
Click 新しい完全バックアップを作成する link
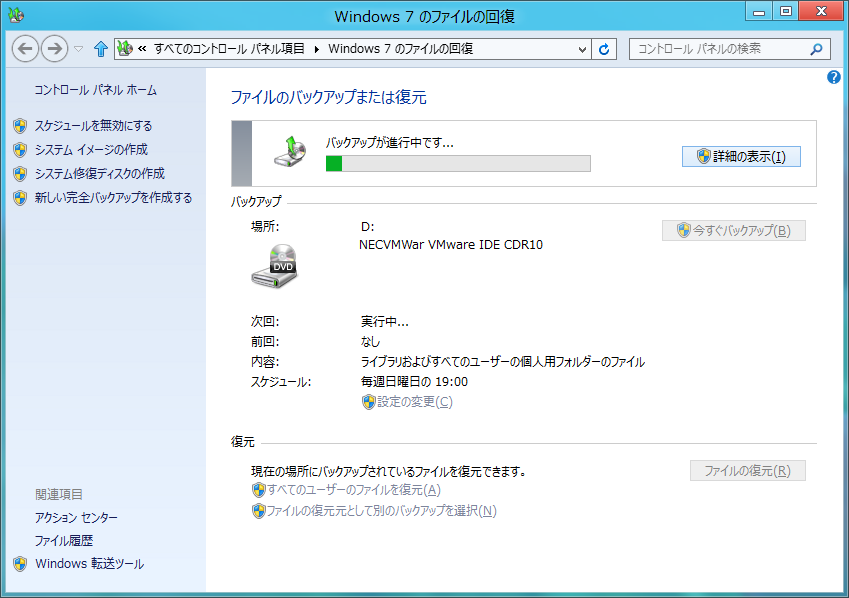pyautogui.click(x=113, y=198)
